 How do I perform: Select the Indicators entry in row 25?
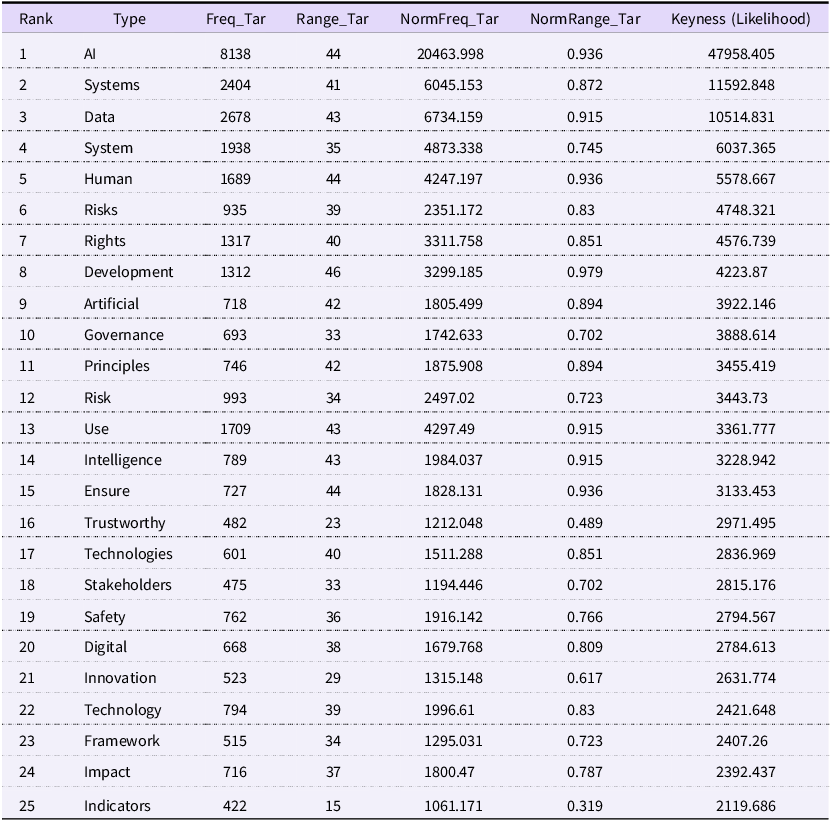pyautogui.click(x=117, y=806)
